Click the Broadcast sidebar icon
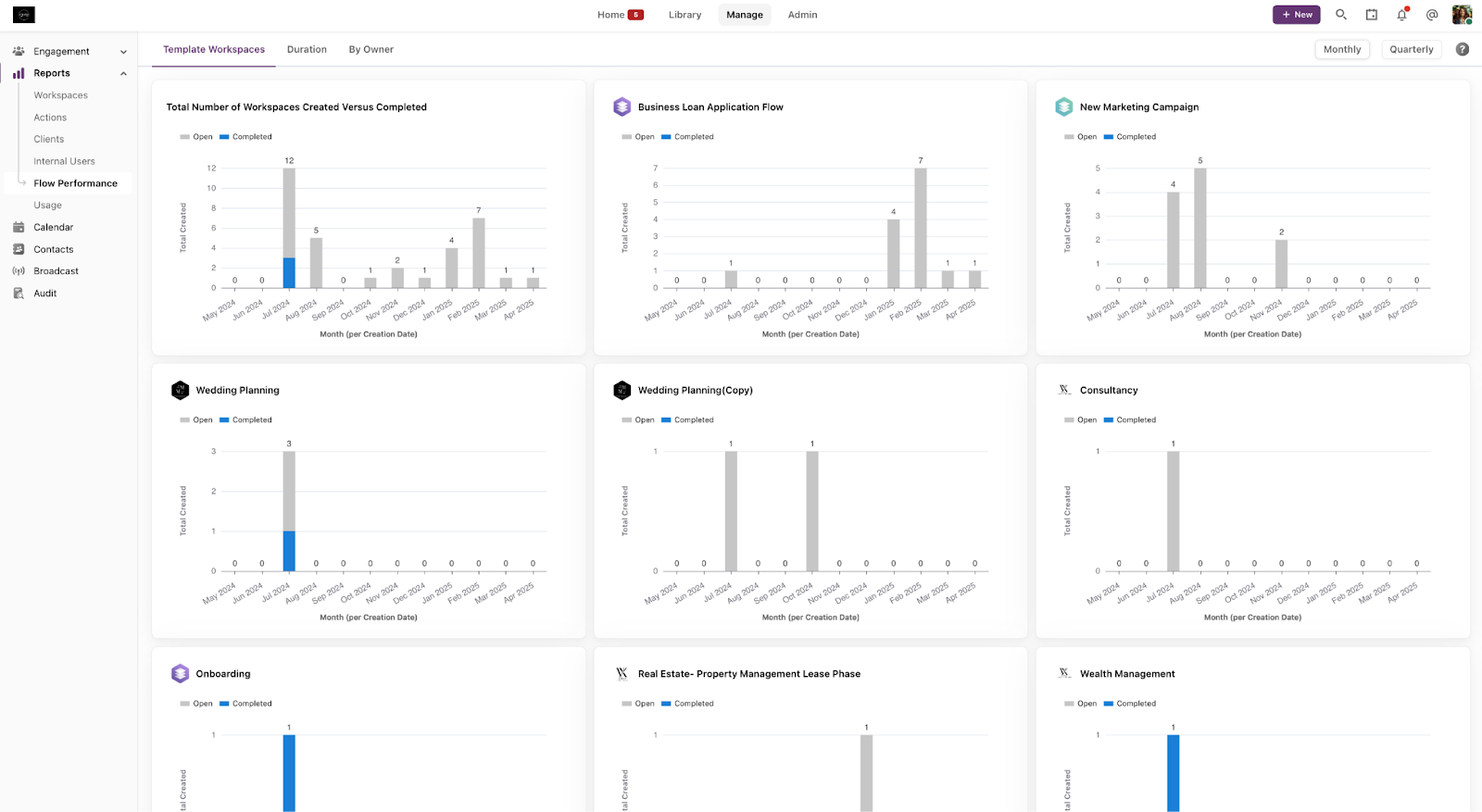Screen dimensions: 1482x812 coord(19,271)
